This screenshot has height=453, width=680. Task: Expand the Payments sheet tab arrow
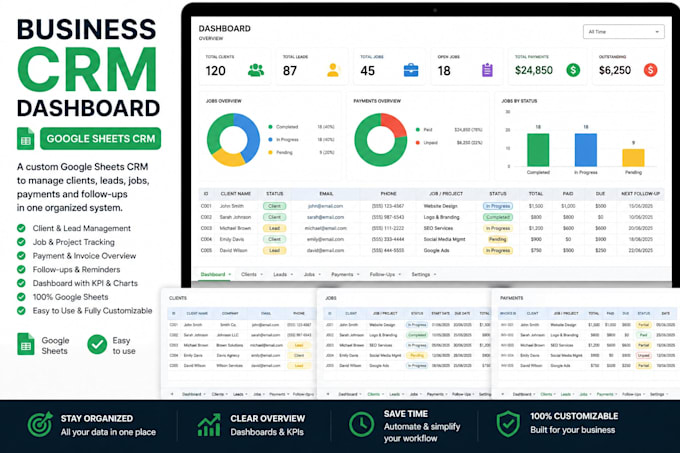[358, 274]
